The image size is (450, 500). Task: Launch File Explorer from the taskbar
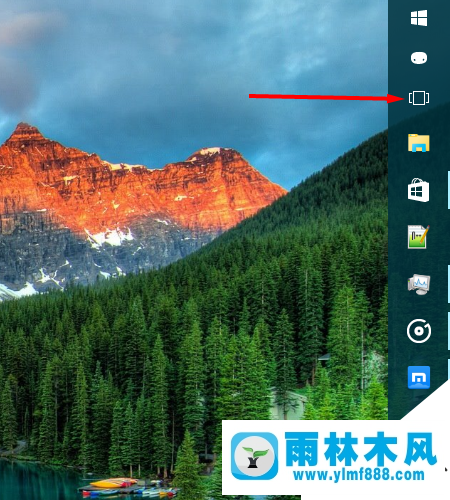(x=419, y=143)
